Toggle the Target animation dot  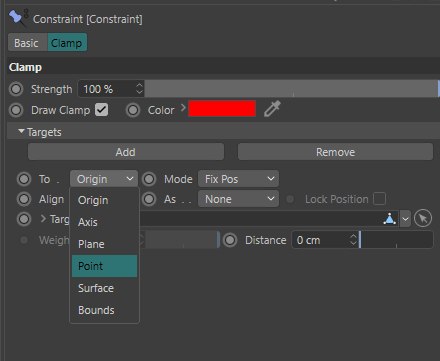24,219
